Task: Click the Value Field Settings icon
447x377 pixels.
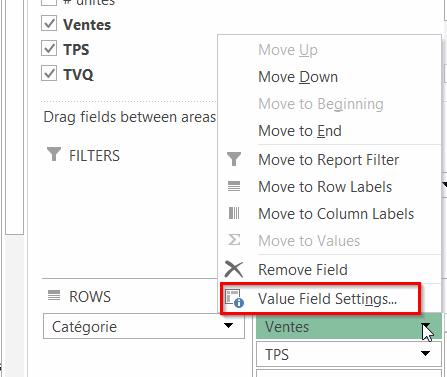Action: 234,298
